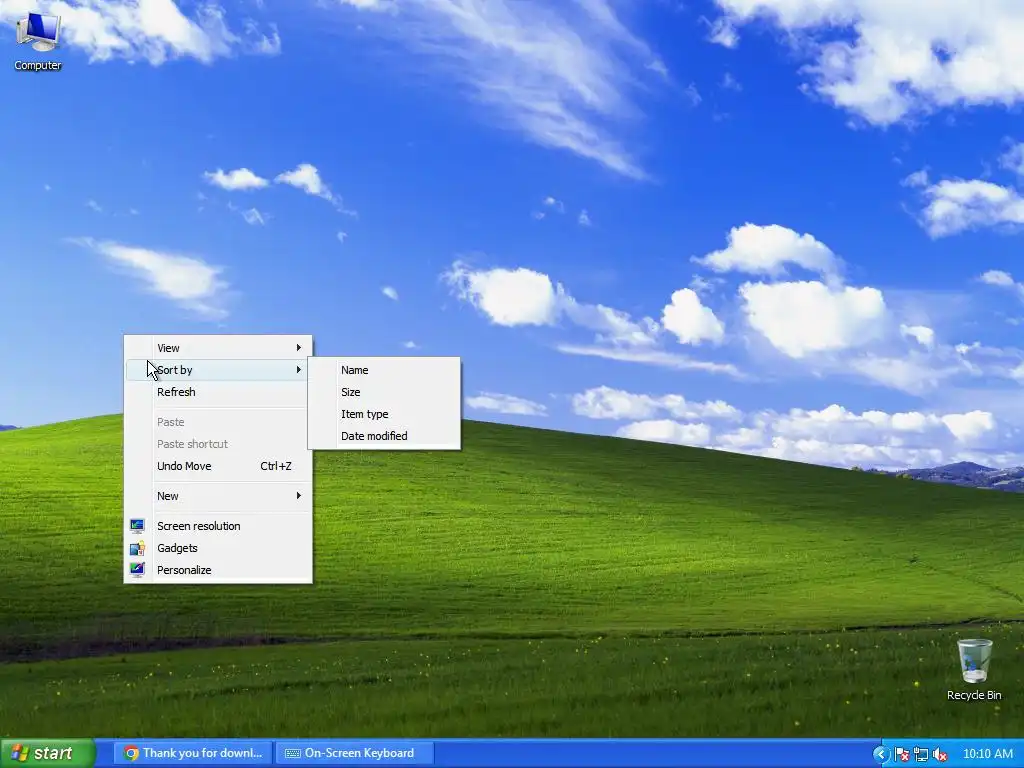Click the keyboard icon on taskbar button
The width and height of the screenshot is (1024, 768).
293,753
